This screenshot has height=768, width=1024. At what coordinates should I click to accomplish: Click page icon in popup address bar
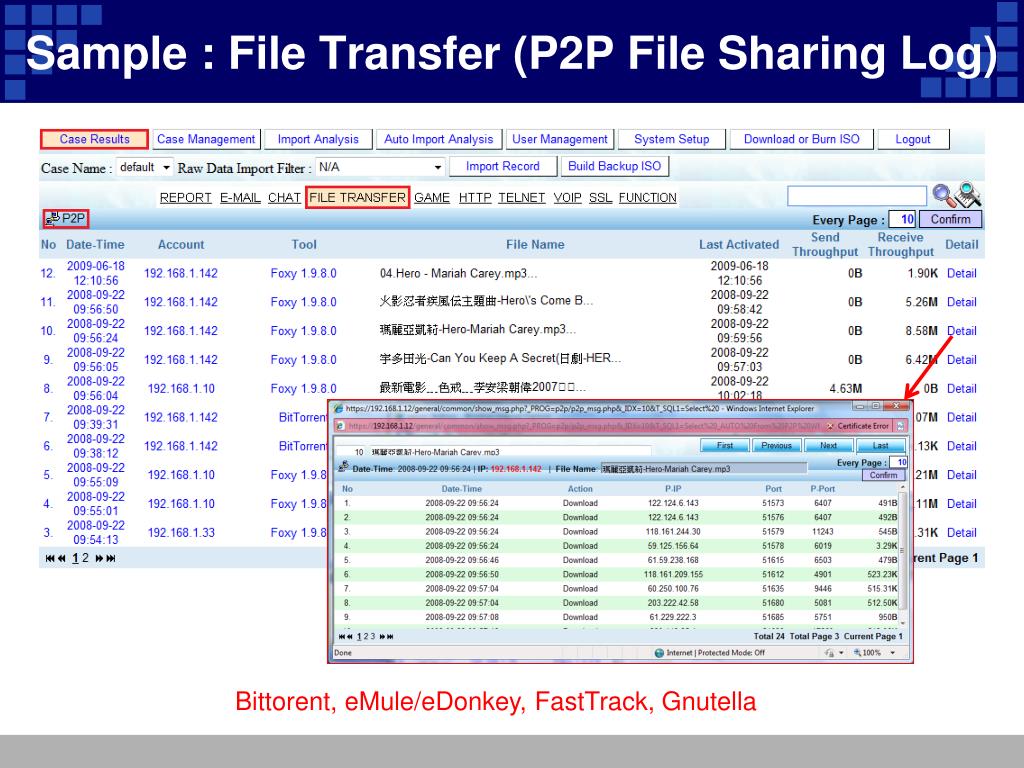340,426
